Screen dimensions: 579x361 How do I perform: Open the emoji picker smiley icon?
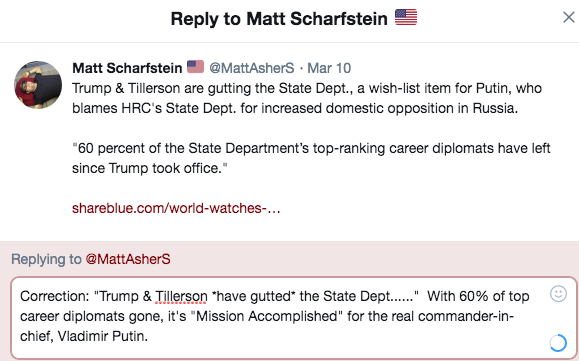(558, 294)
